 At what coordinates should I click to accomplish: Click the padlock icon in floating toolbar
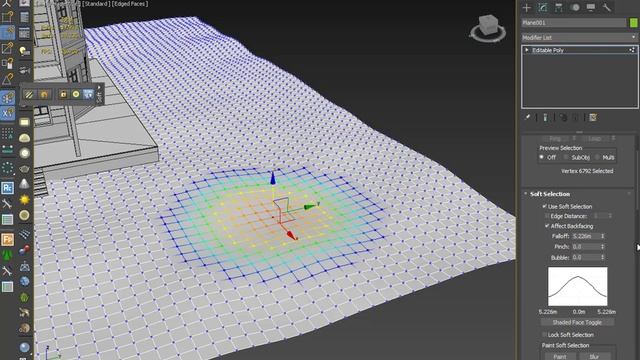63,94
